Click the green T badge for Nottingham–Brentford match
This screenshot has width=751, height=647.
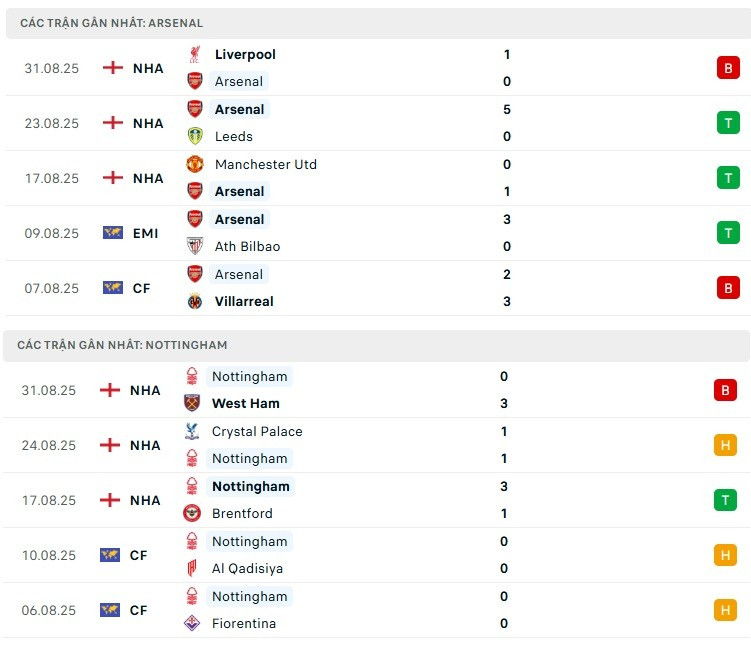pyautogui.click(x=725, y=500)
